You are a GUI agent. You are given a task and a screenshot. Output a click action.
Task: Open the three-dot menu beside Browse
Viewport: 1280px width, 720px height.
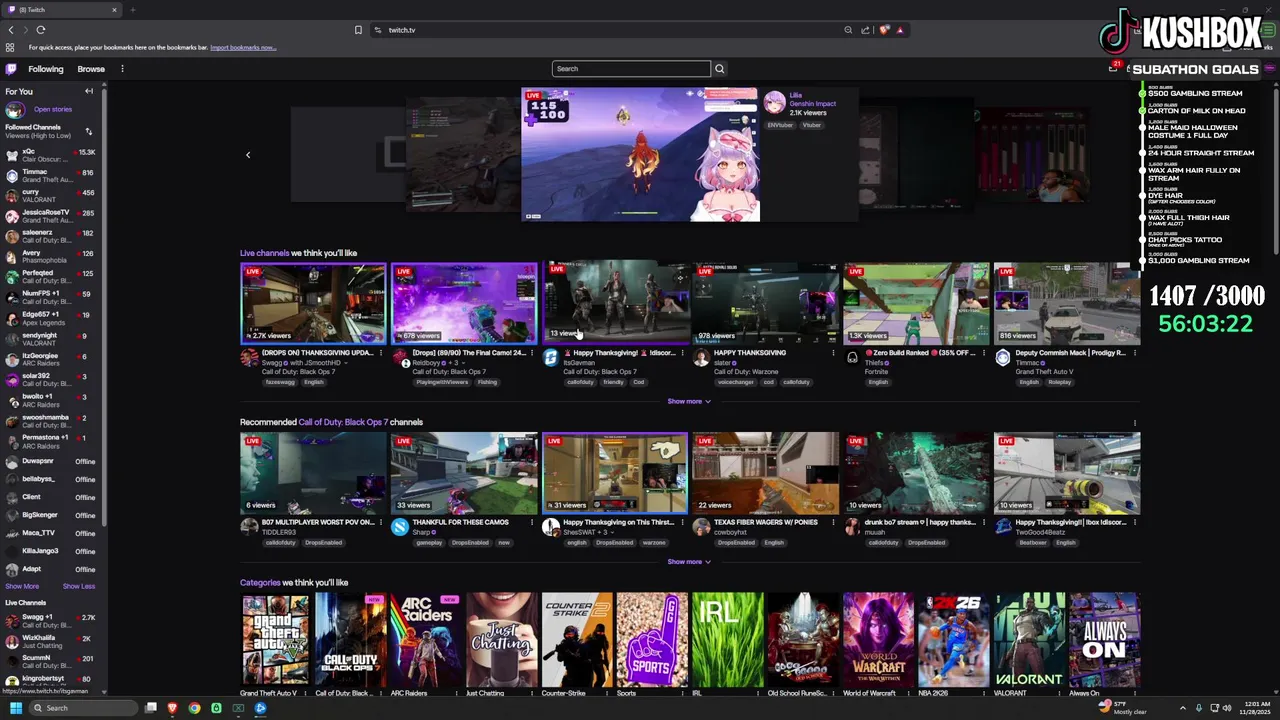click(x=122, y=69)
